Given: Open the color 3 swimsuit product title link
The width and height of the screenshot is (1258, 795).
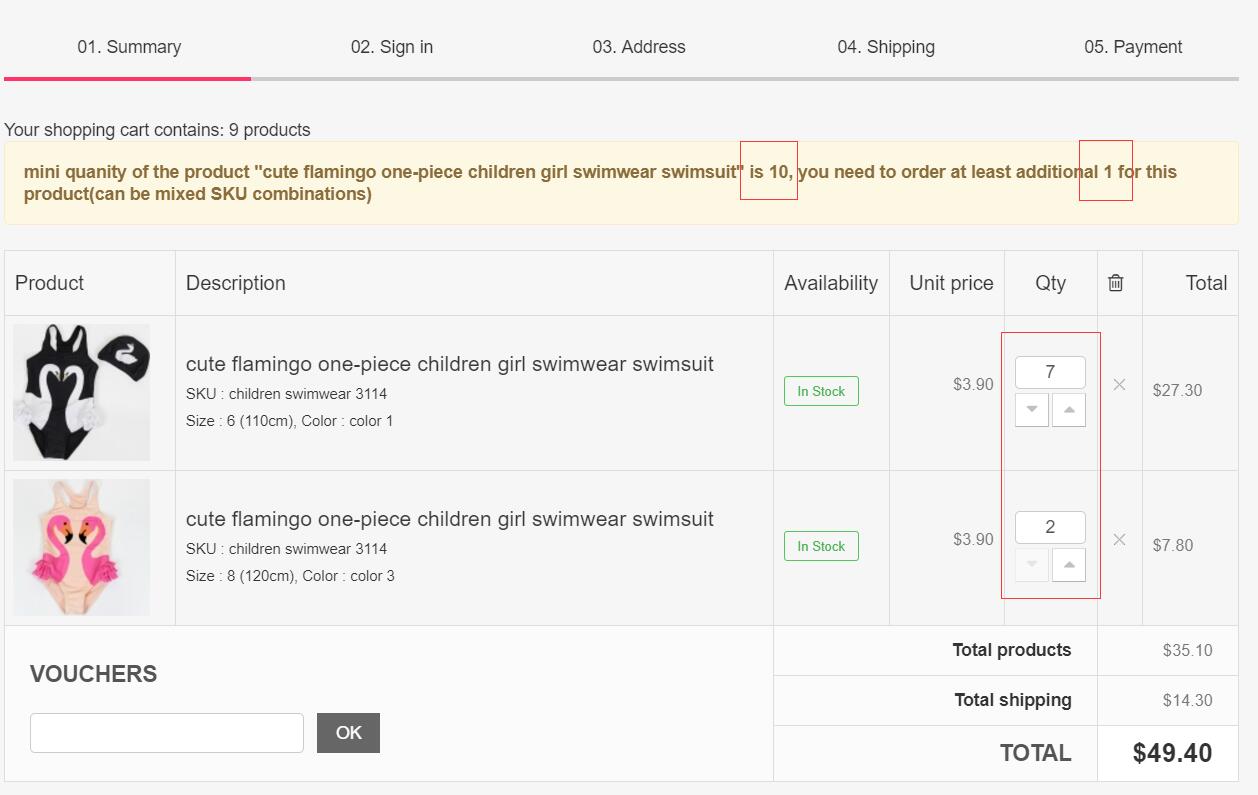Looking at the screenshot, I should click(x=450, y=519).
